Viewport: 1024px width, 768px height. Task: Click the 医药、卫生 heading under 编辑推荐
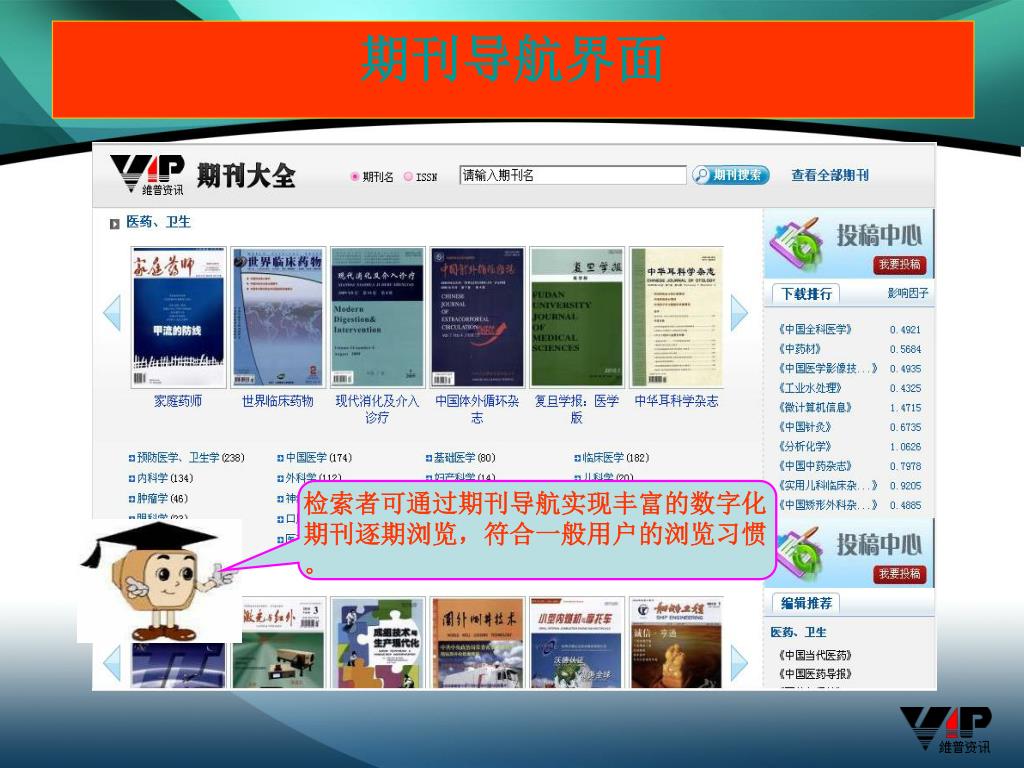coord(798,632)
